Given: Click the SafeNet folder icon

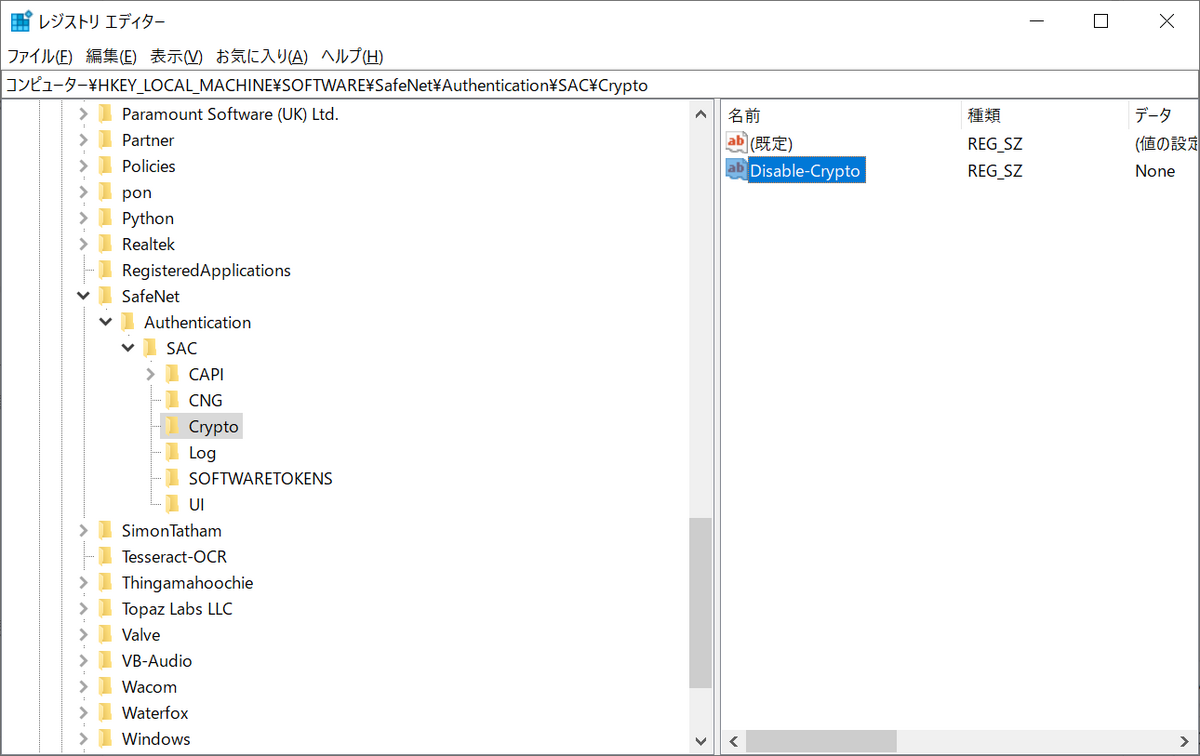Looking at the screenshot, I should click(x=105, y=296).
